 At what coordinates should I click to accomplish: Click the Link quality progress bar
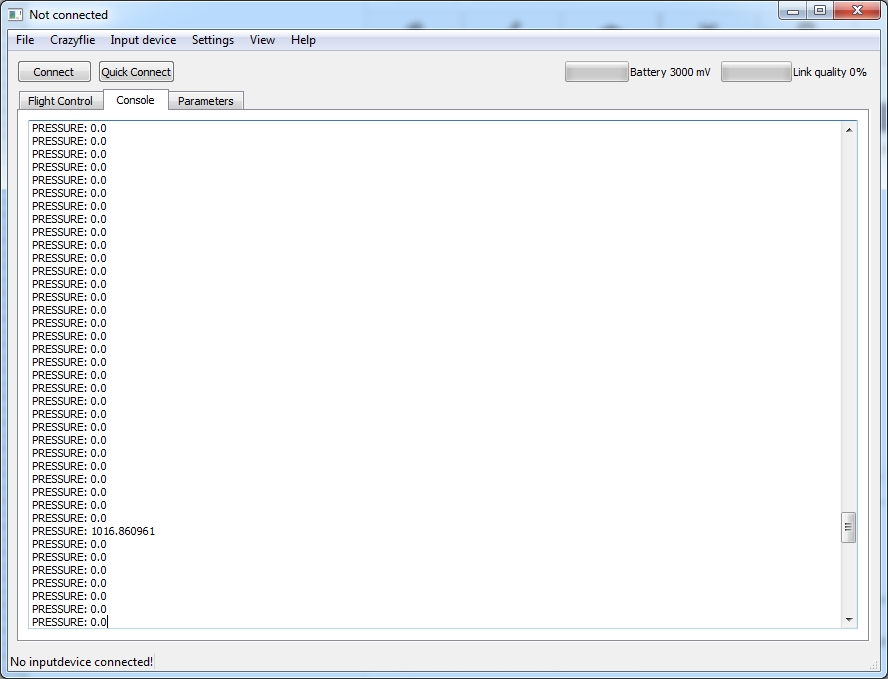[755, 72]
